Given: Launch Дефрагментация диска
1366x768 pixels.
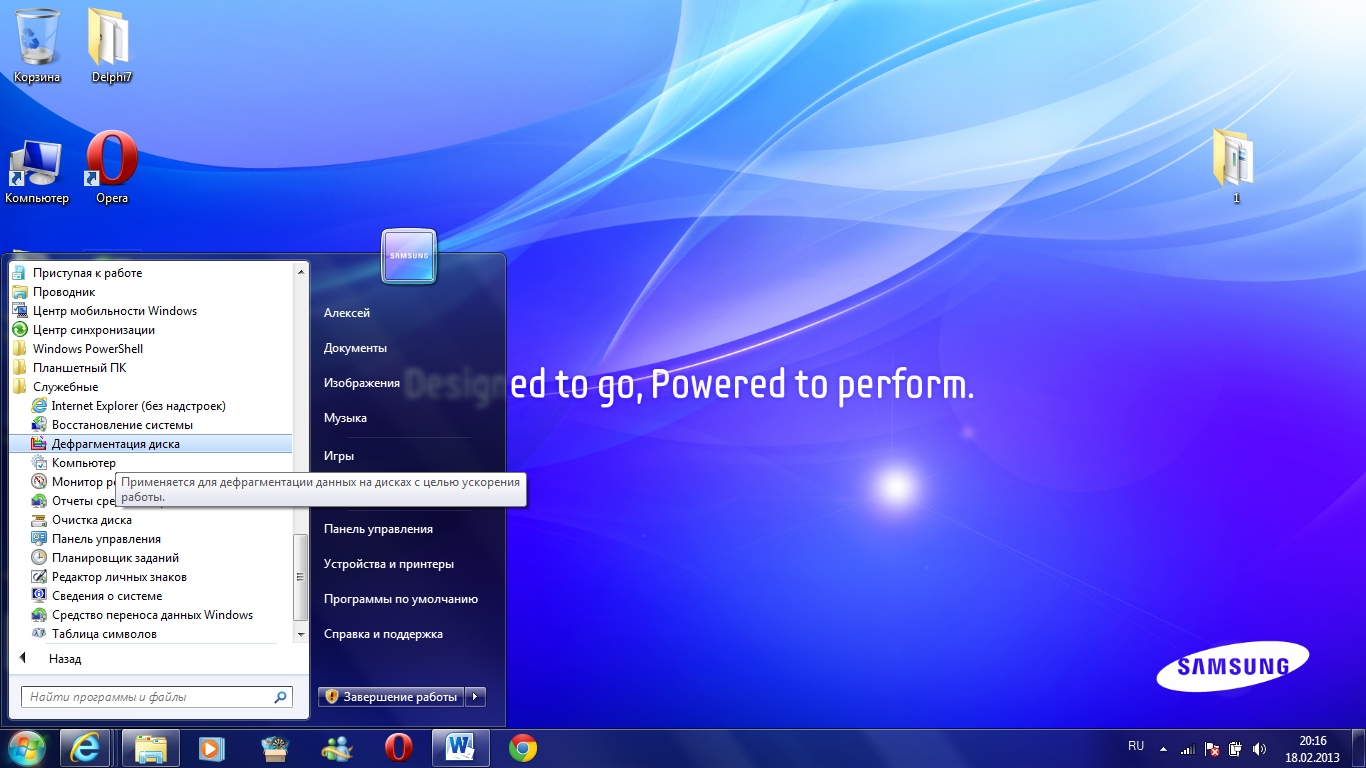Looking at the screenshot, I should (x=150, y=444).
